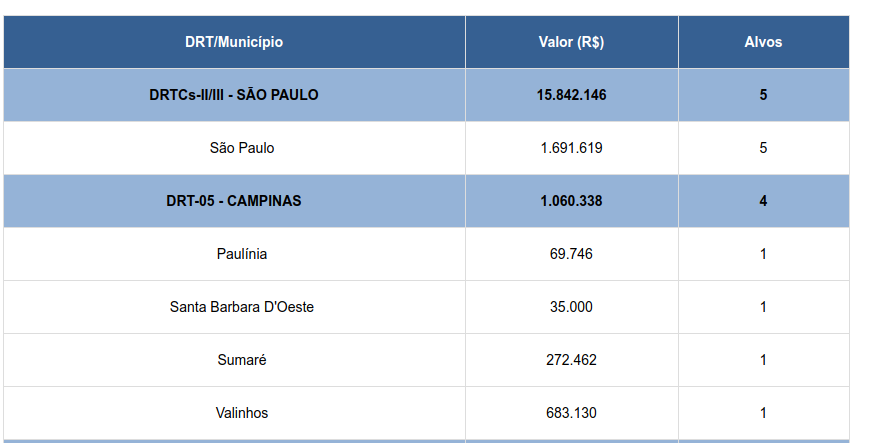The width and height of the screenshot is (871, 443).
Task: Click the Alvos cell in Sumaré row
Action: (763, 360)
